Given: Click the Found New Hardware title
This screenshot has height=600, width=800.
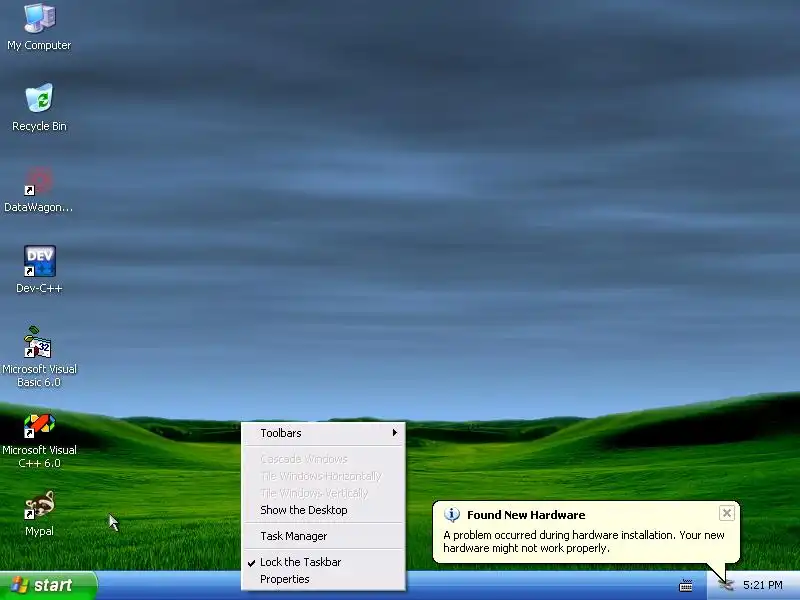Looking at the screenshot, I should [526, 515].
